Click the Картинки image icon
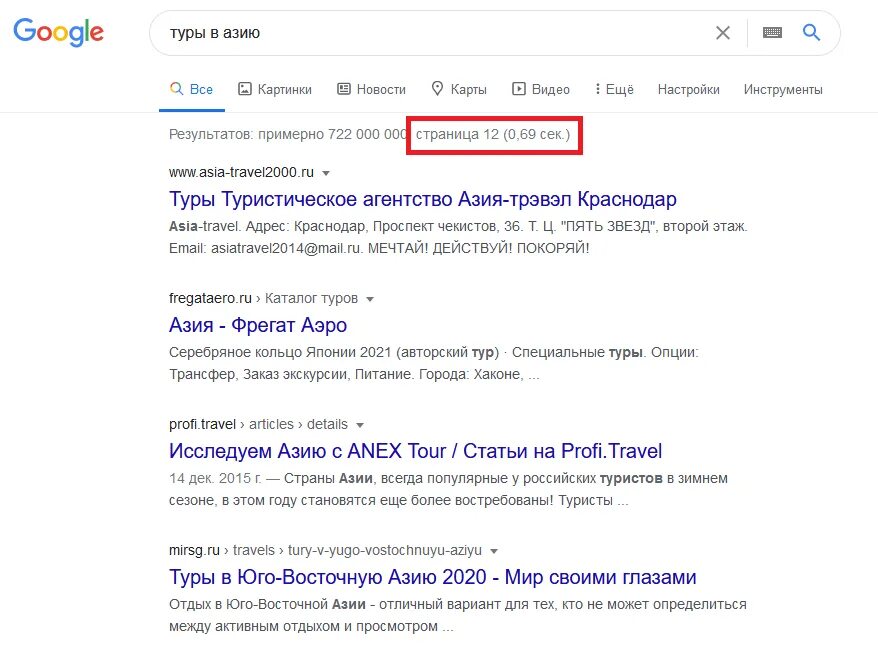Image resolution: width=878 pixels, height=653 pixels. (x=245, y=89)
